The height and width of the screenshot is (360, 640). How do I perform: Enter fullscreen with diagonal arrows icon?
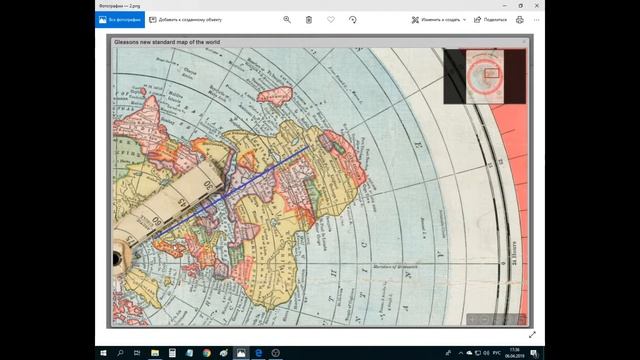click(532, 335)
